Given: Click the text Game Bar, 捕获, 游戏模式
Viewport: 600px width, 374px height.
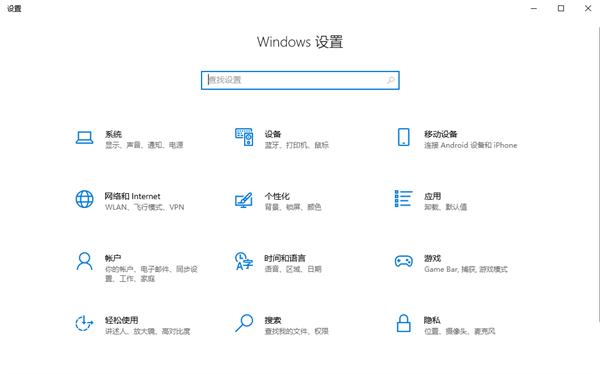Looking at the screenshot, I should (466, 269).
